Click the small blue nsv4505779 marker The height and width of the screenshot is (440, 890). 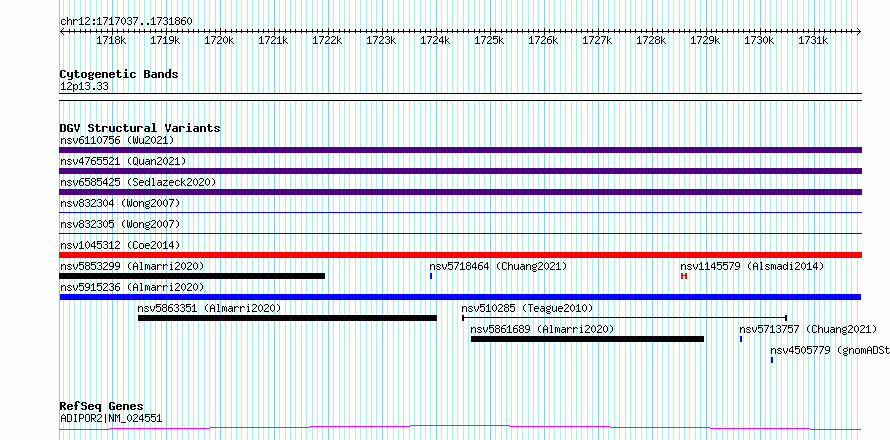pos(772,360)
